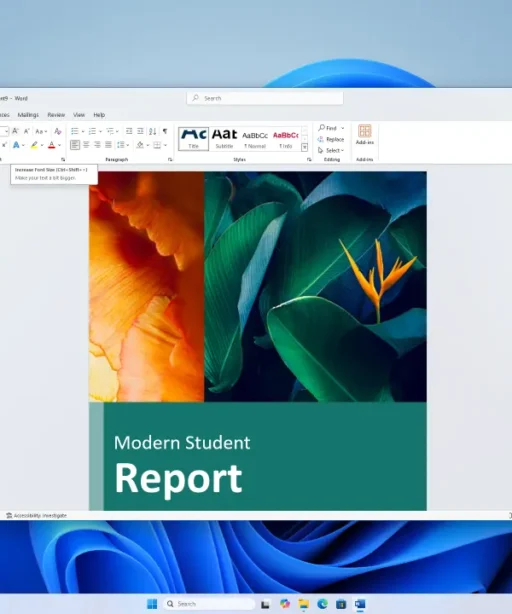Expand the Find dropdown arrow

343,128
